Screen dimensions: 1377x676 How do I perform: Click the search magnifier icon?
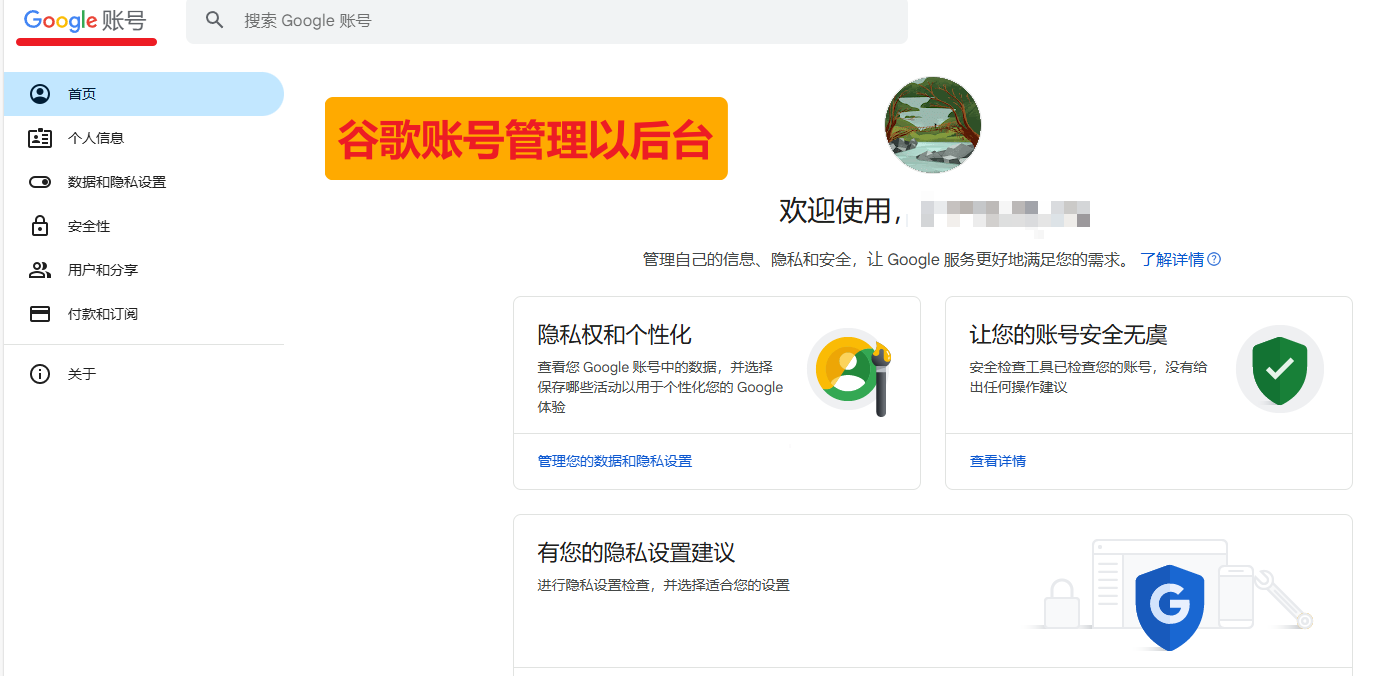tap(214, 20)
